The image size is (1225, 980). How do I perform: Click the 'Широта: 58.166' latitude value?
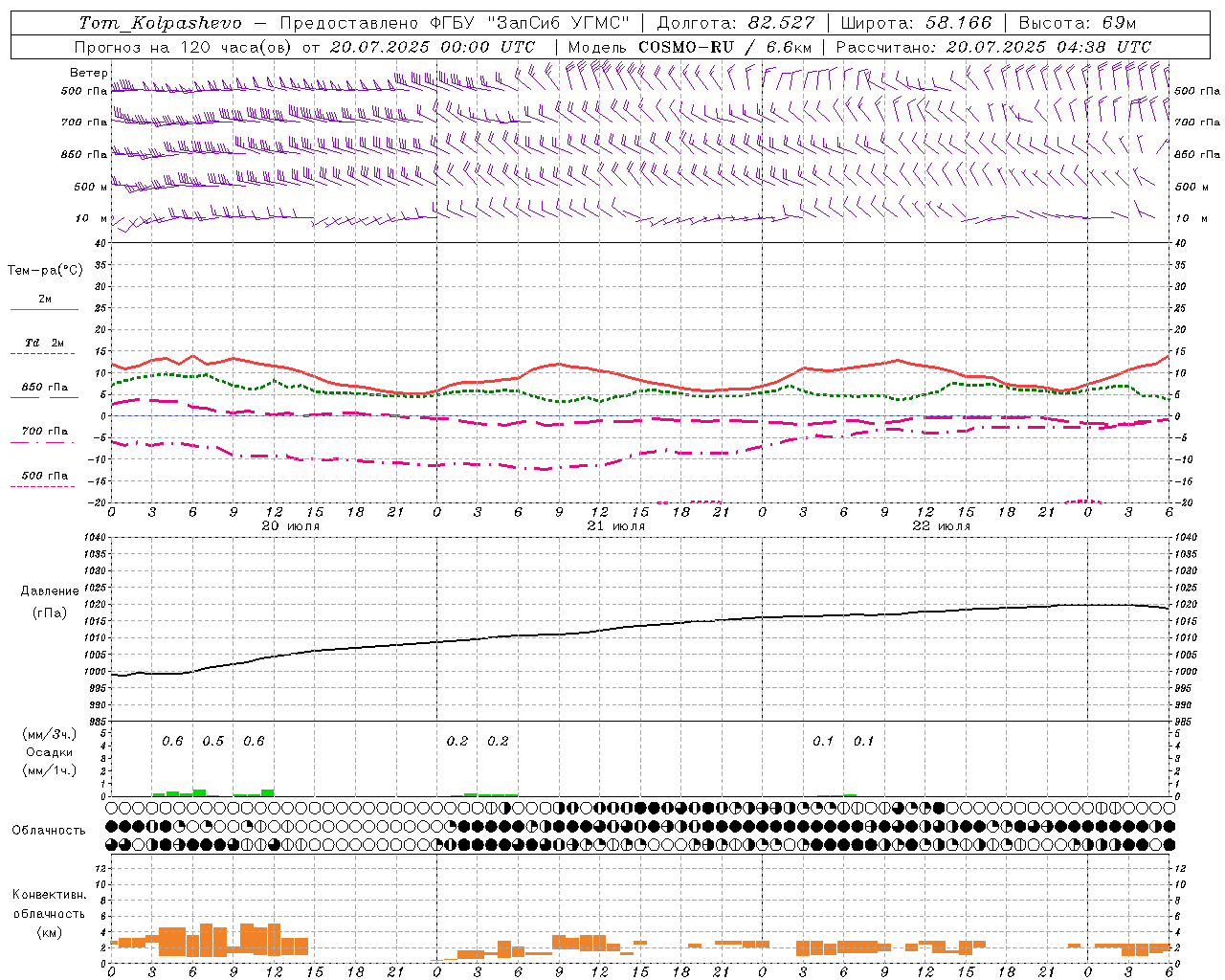click(x=917, y=23)
